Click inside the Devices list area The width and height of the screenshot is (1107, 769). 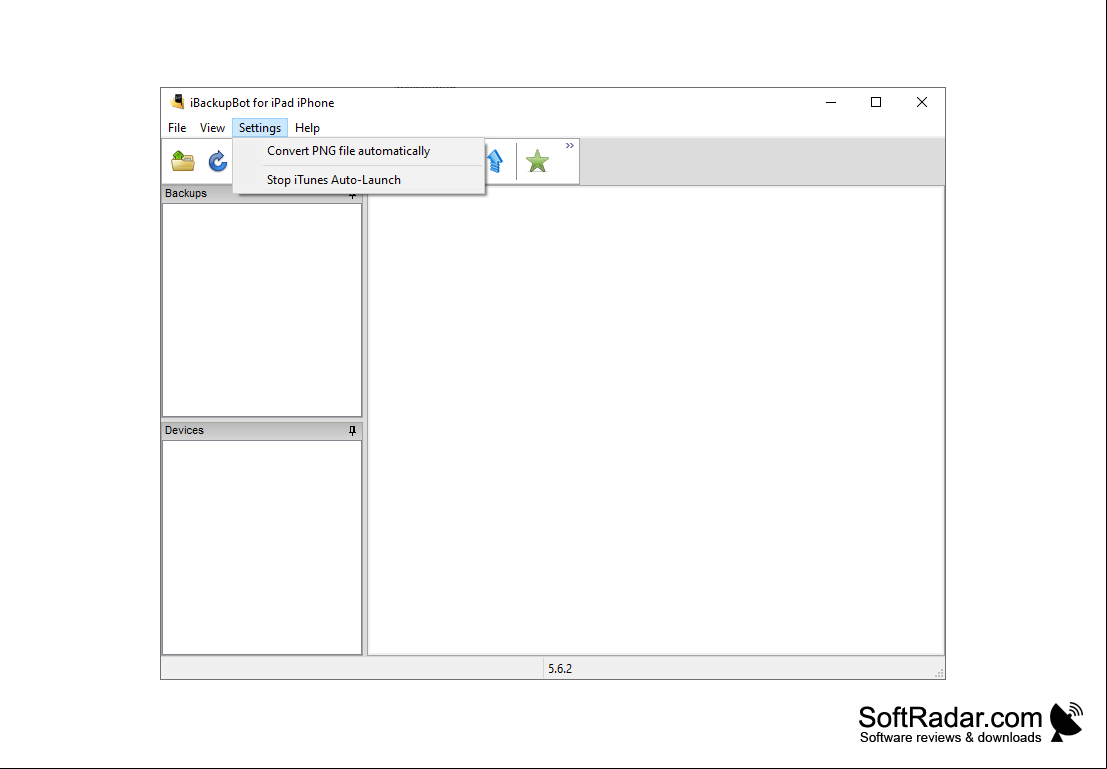pyautogui.click(x=262, y=547)
